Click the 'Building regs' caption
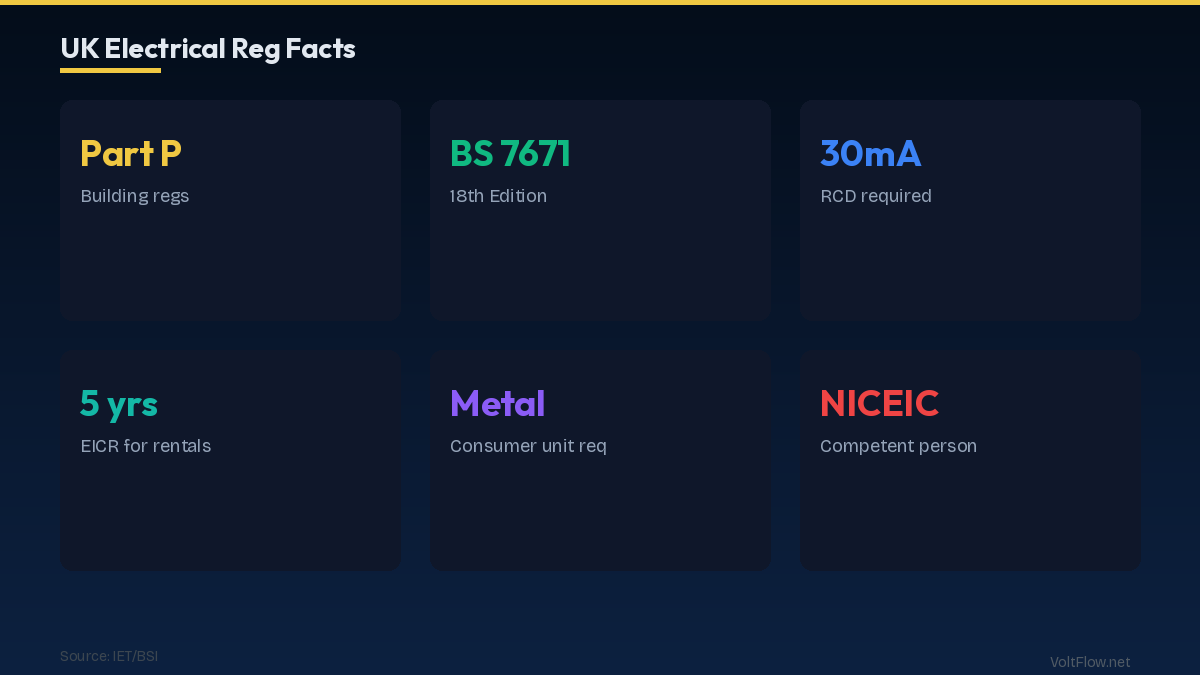This screenshot has width=1200, height=675. click(134, 196)
